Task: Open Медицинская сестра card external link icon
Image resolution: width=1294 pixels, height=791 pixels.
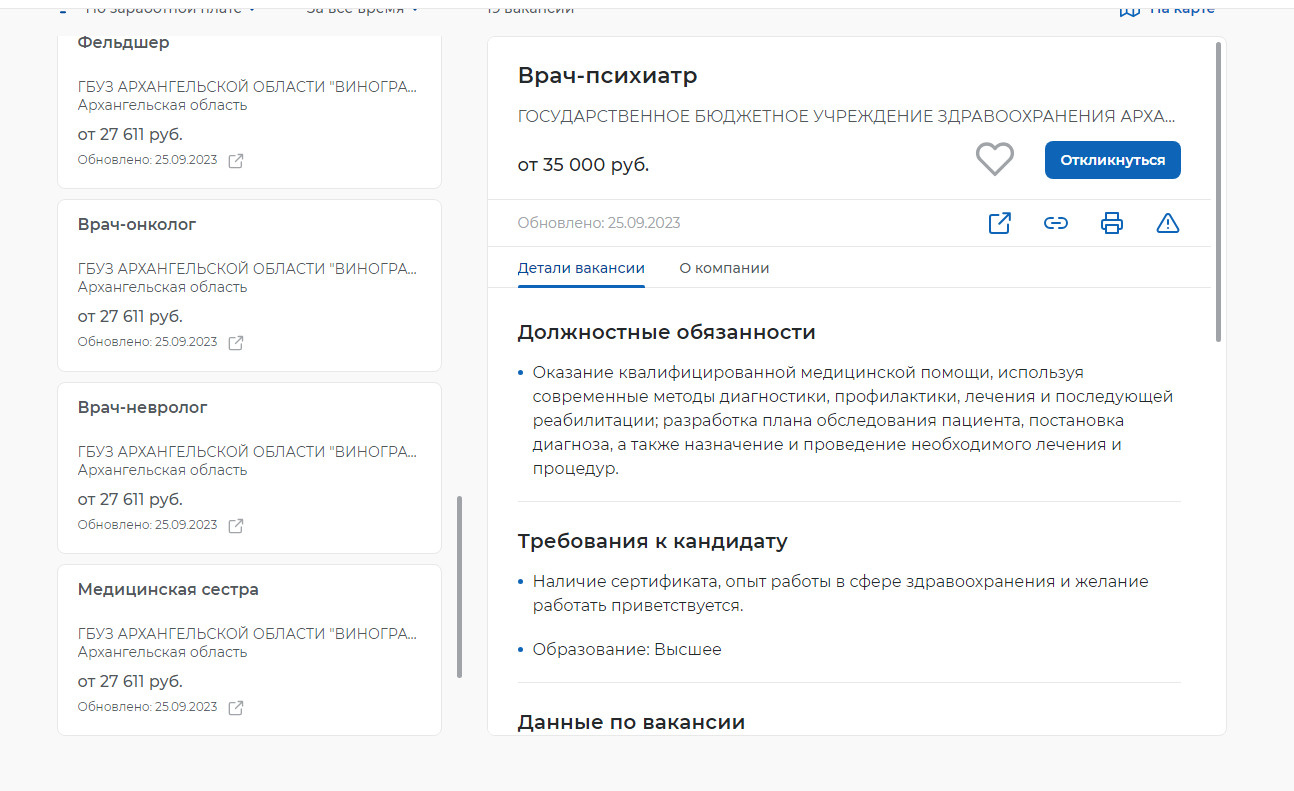Action: (236, 707)
